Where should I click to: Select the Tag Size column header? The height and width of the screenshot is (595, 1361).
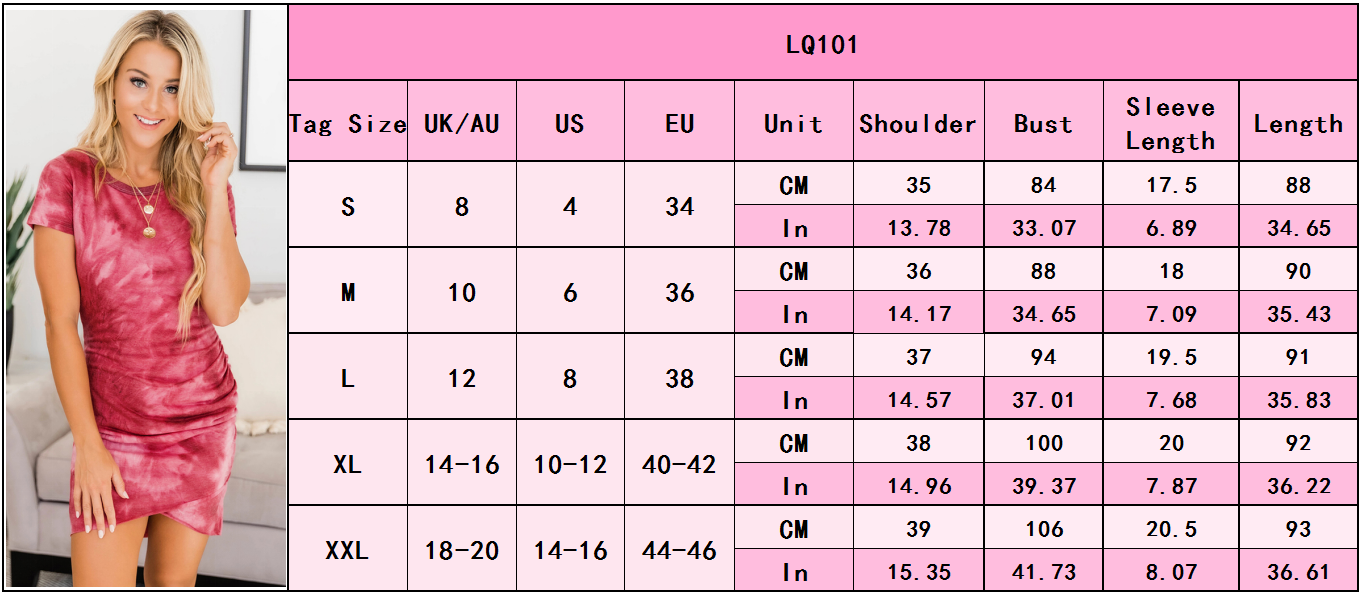[348, 124]
